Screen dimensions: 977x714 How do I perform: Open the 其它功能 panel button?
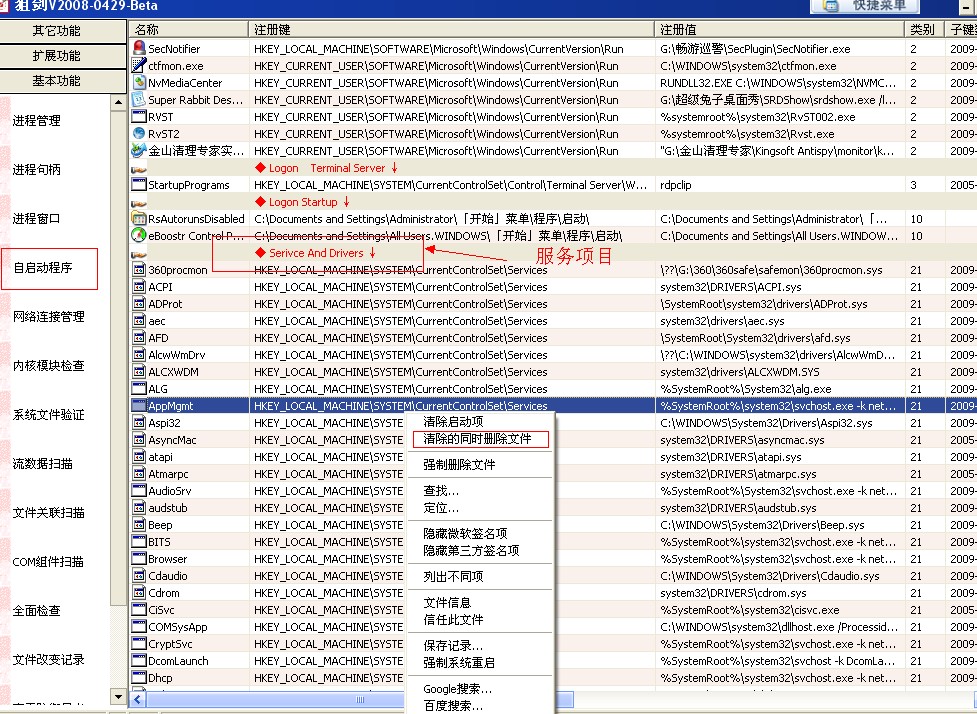point(63,31)
